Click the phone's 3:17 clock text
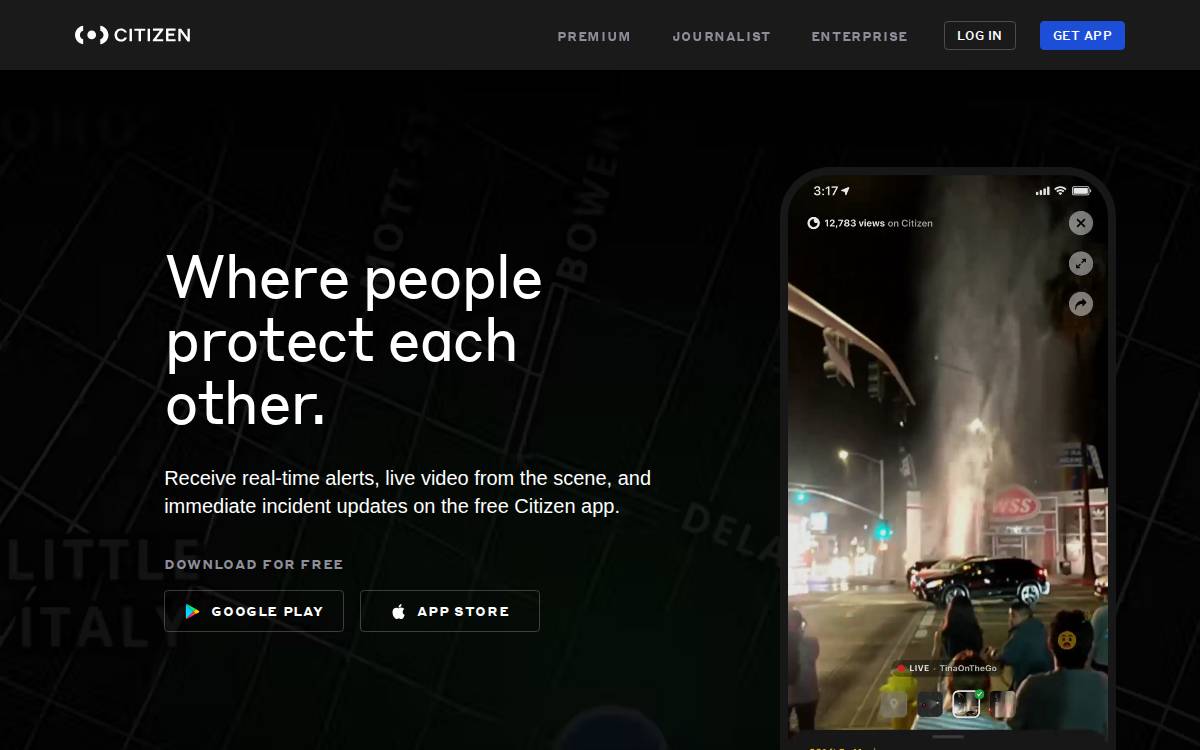Viewport: 1200px width, 750px height. pyautogui.click(x=825, y=191)
